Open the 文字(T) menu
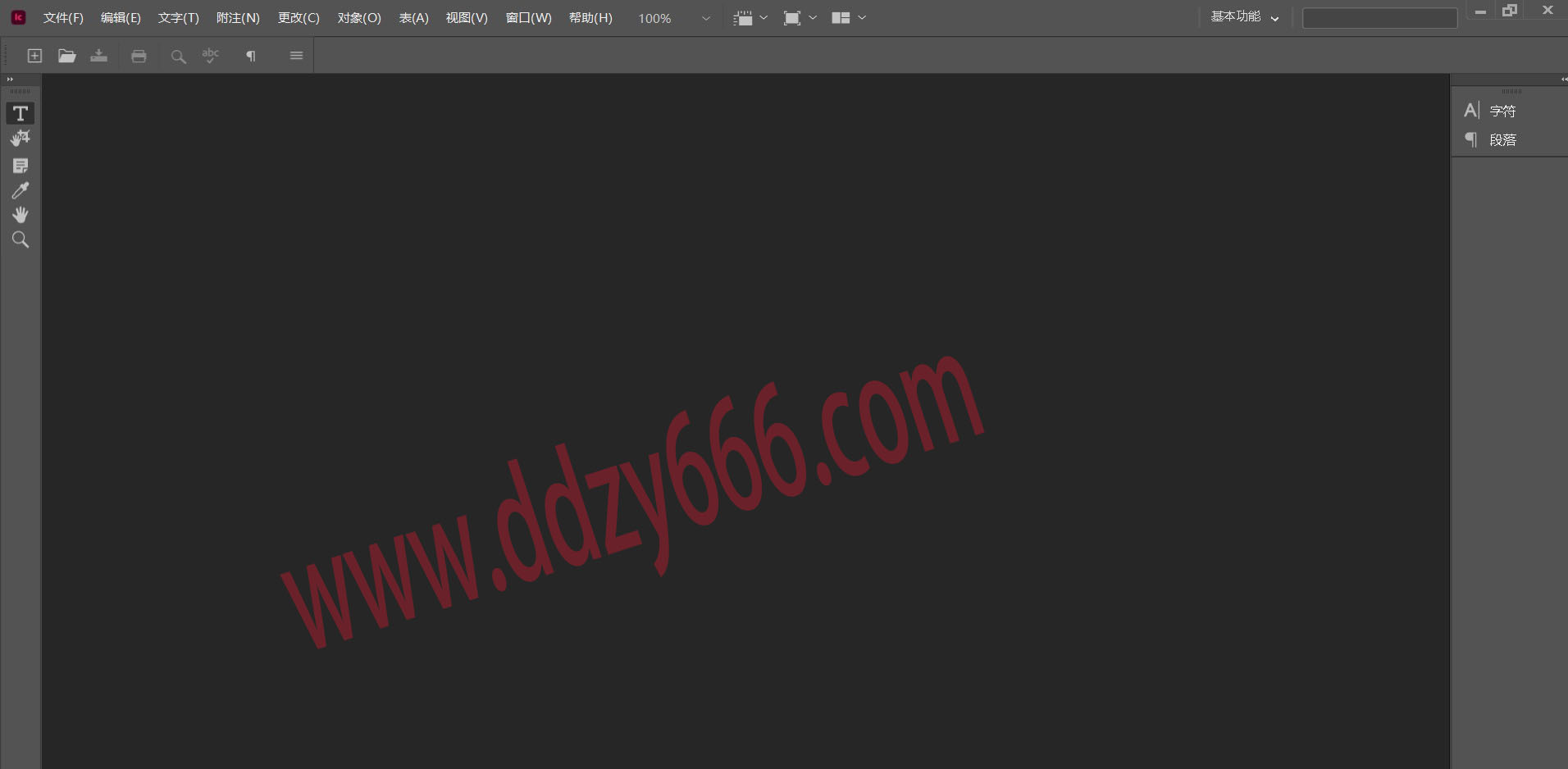1568x769 pixels. pyautogui.click(x=178, y=18)
